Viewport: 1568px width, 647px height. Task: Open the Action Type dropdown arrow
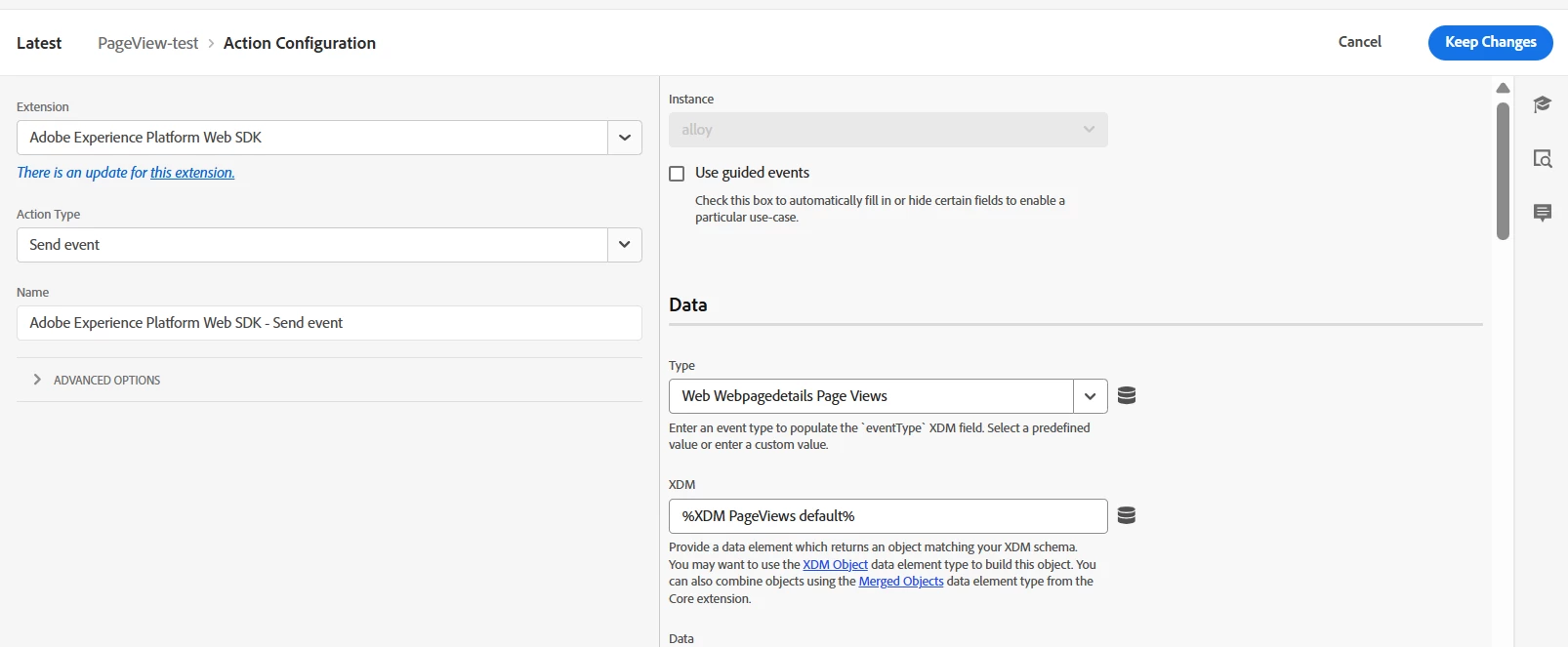coord(624,245)
